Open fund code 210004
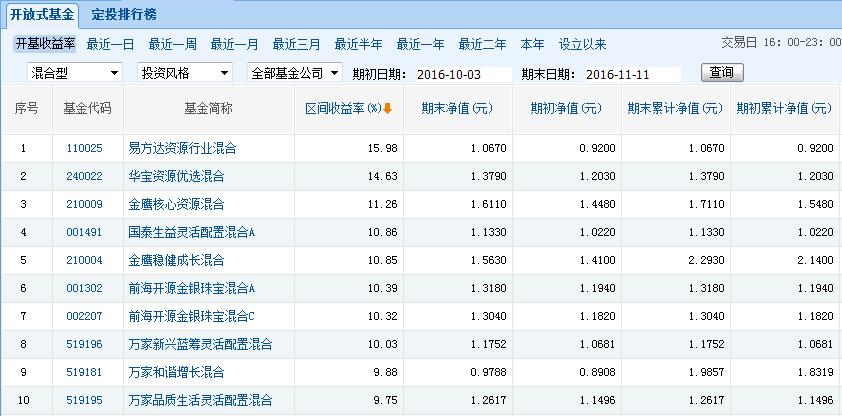Image resolution: width=842 pixels, height=416 pixels. click(x=84, y=261)
